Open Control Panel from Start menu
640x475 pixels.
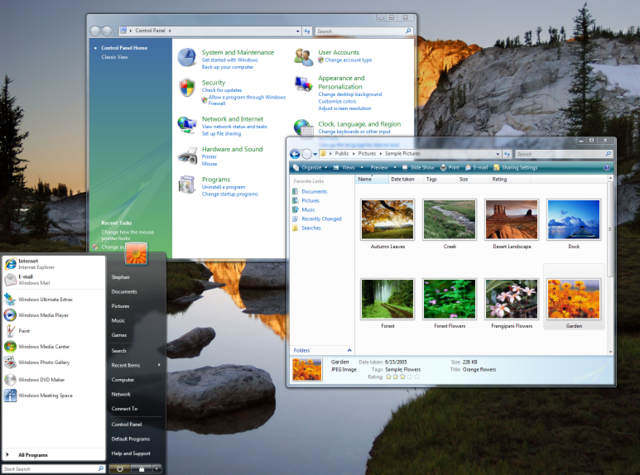click(127, 424)
